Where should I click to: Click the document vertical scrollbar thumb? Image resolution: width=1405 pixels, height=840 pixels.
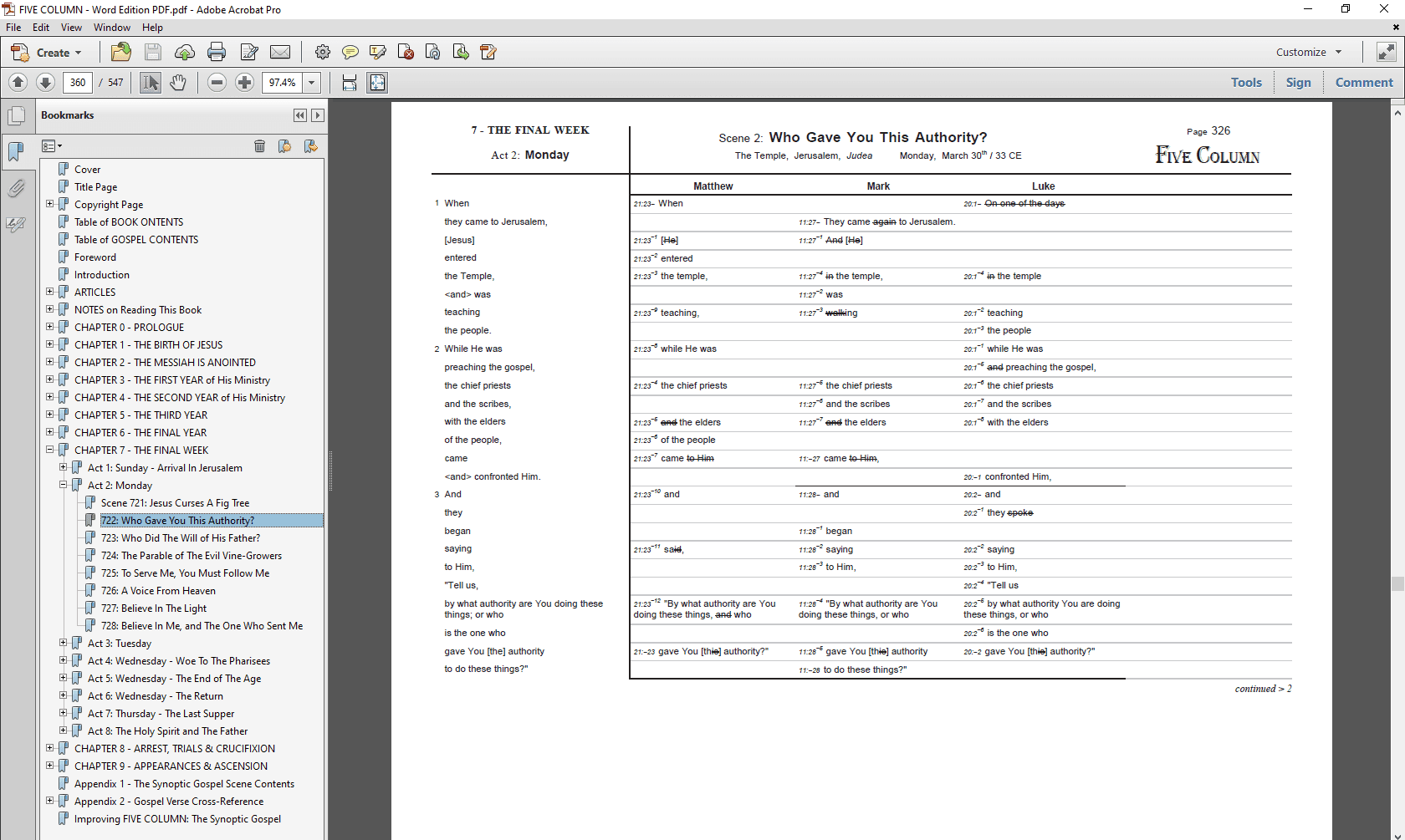(1397, 583)
